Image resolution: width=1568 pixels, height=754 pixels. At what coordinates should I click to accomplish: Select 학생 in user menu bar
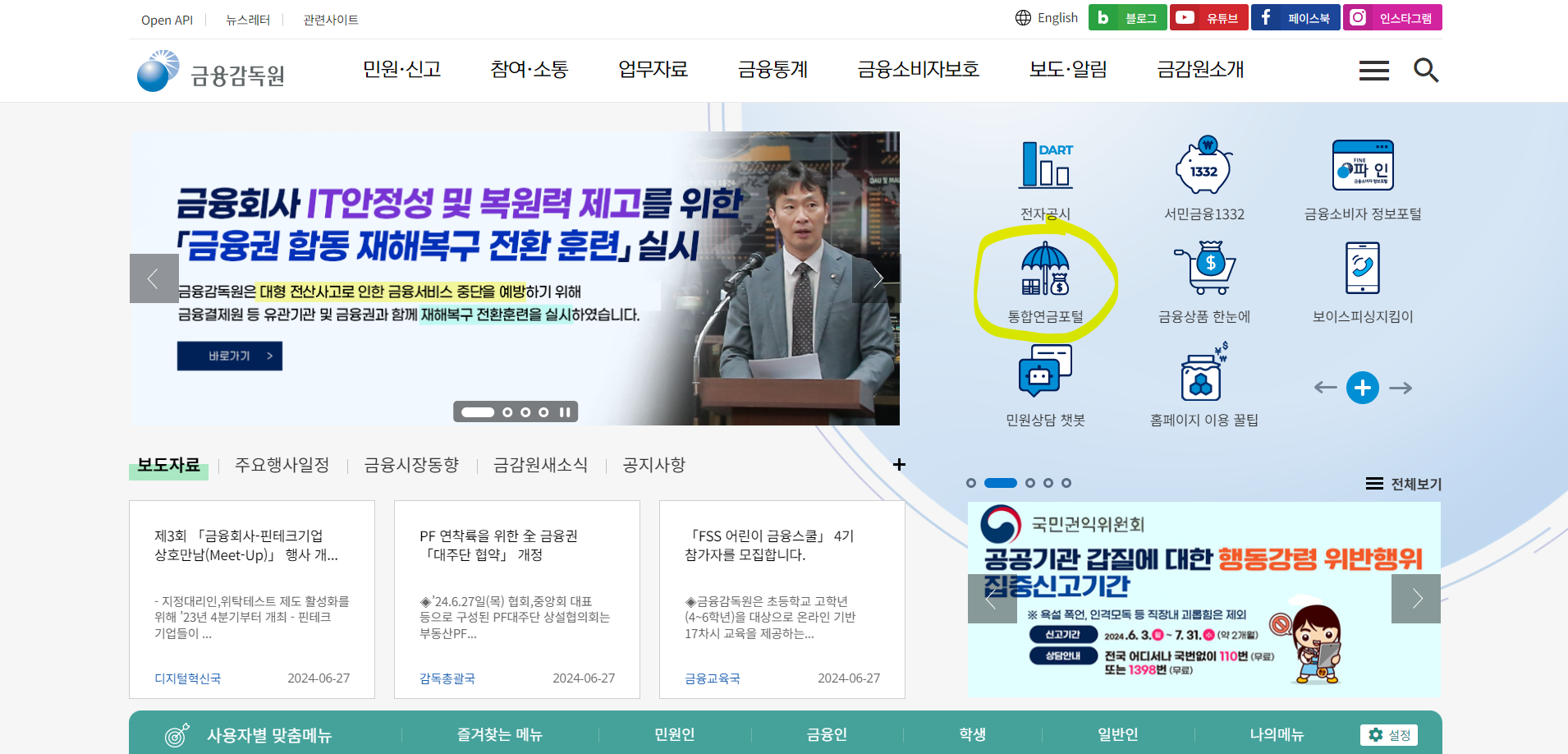(x=973, y=734)
